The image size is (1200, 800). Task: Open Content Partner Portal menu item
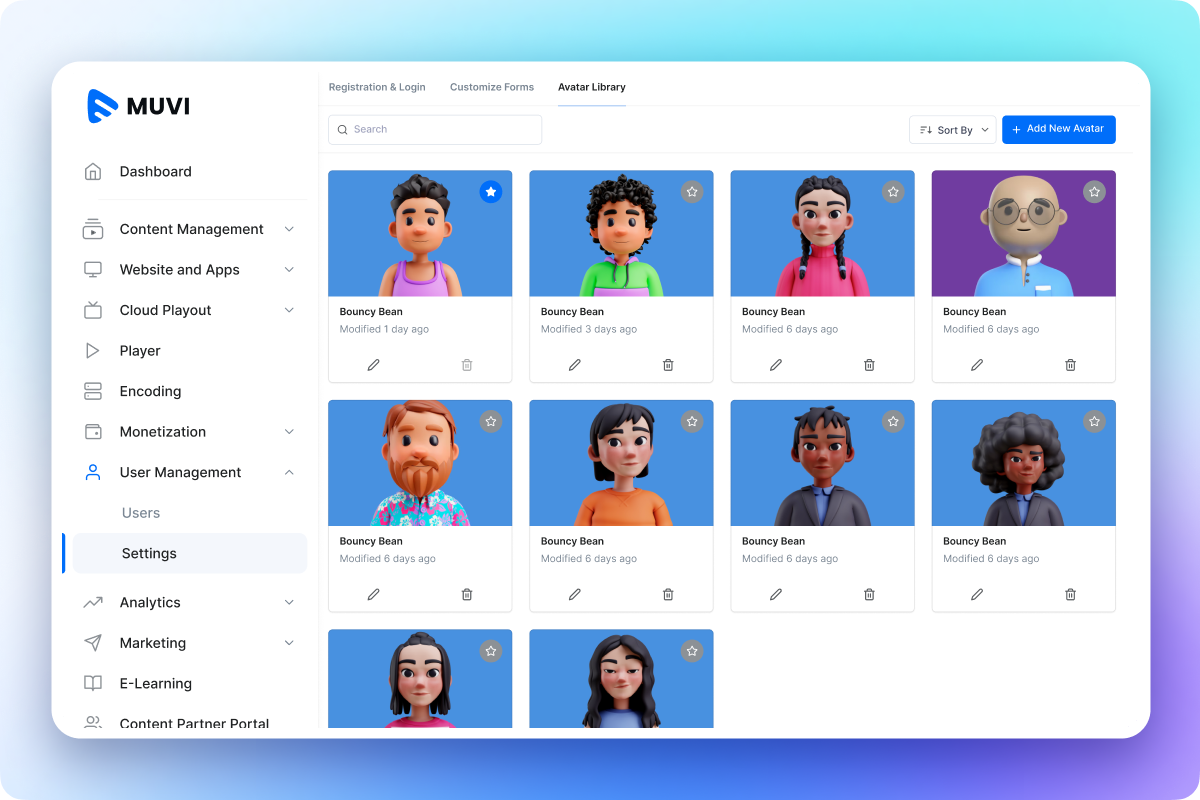(x=194, y=723)
